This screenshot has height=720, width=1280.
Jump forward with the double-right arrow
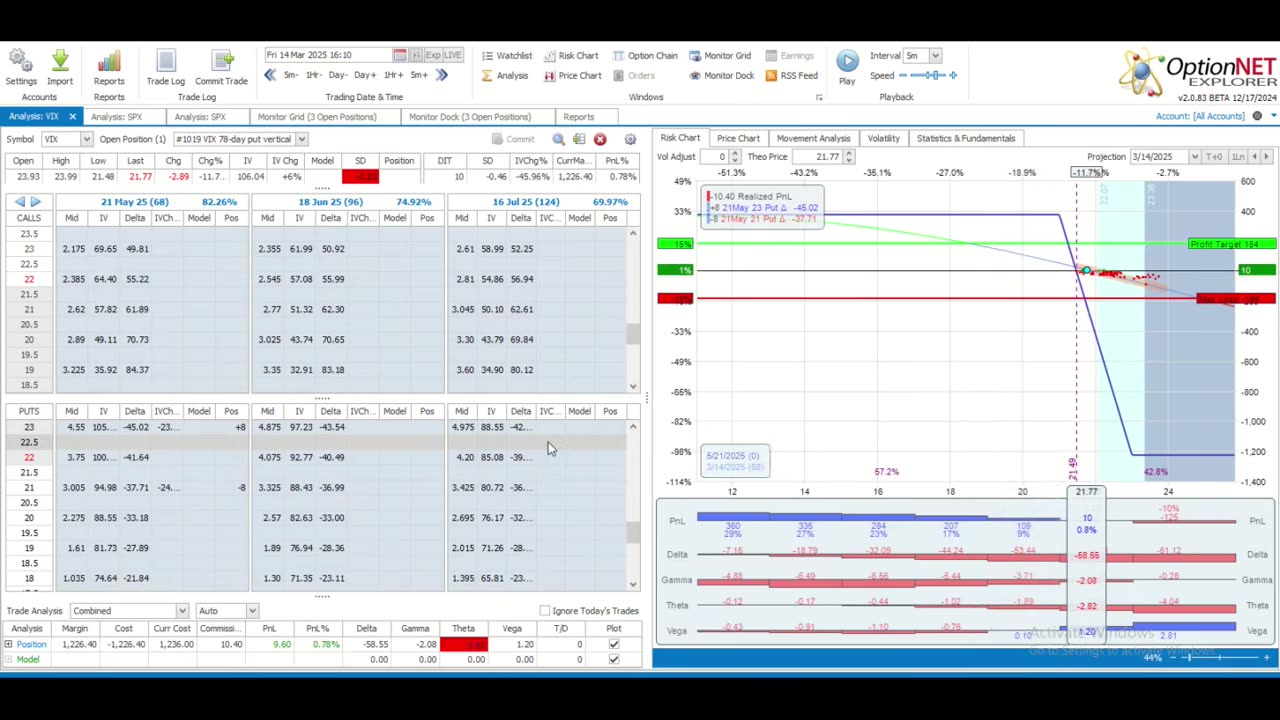tap(442, 75)
